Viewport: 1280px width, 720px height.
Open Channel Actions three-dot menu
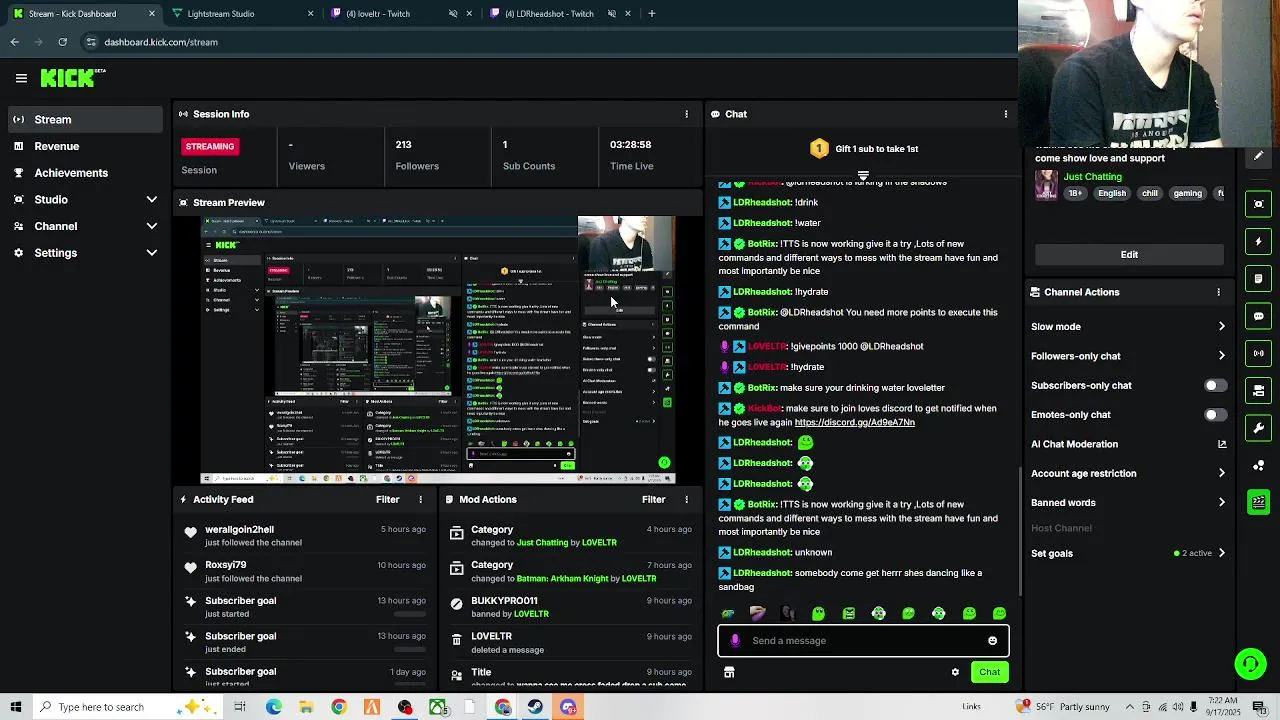pyautogui.click(x=1218, y=292)
